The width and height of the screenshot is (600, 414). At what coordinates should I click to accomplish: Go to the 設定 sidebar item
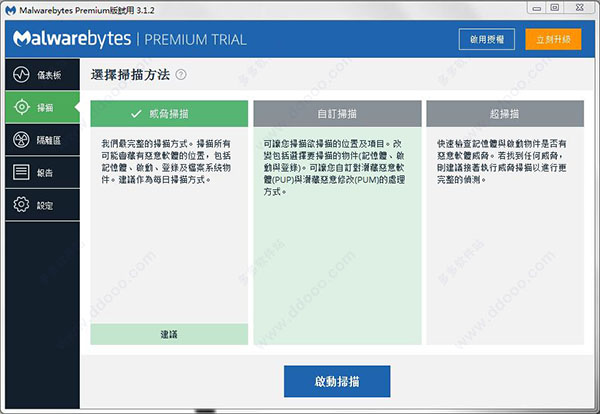tap(42, 205)
